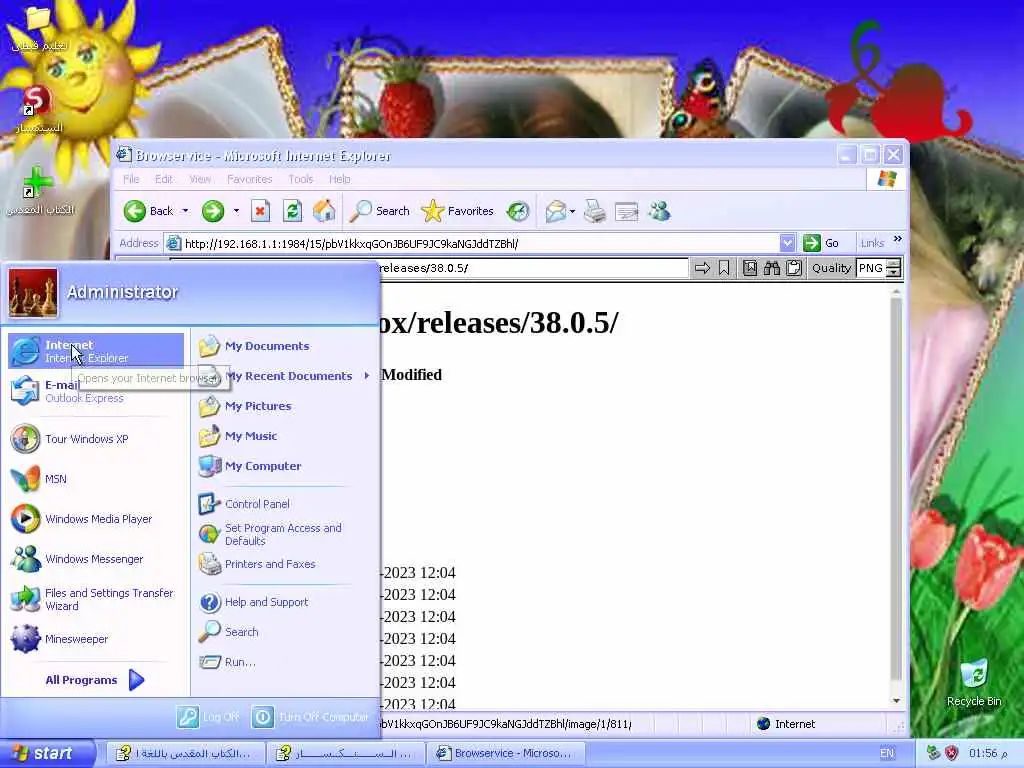Open Files and Settings Transfer Wizard
Image resolution: width=1024 pixels, height=768 pixels.
96,599
